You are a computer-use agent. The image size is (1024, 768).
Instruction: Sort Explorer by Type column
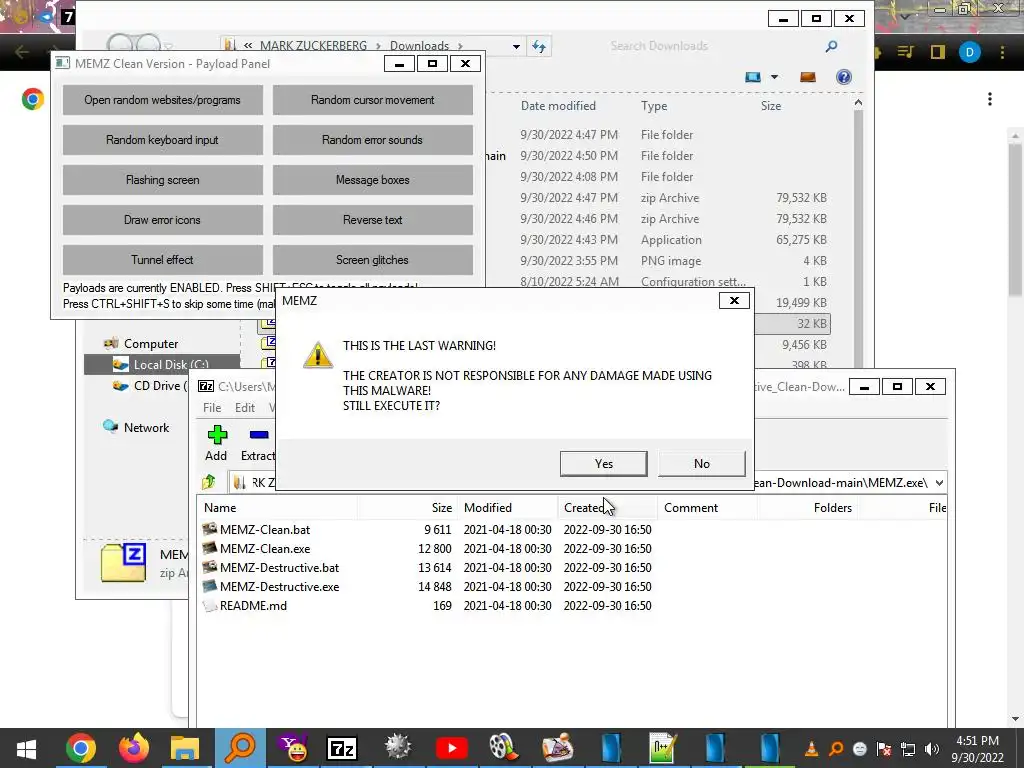pos(654,106)
